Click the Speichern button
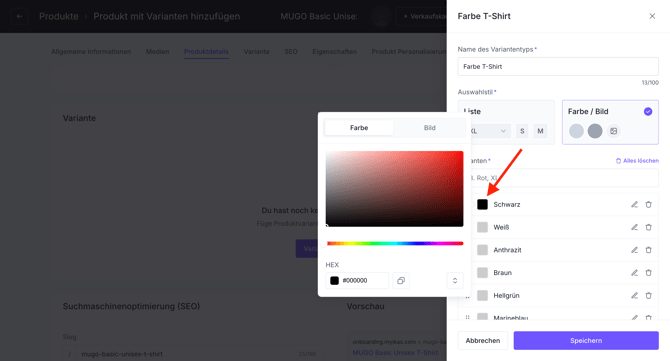 coord(586,340)
